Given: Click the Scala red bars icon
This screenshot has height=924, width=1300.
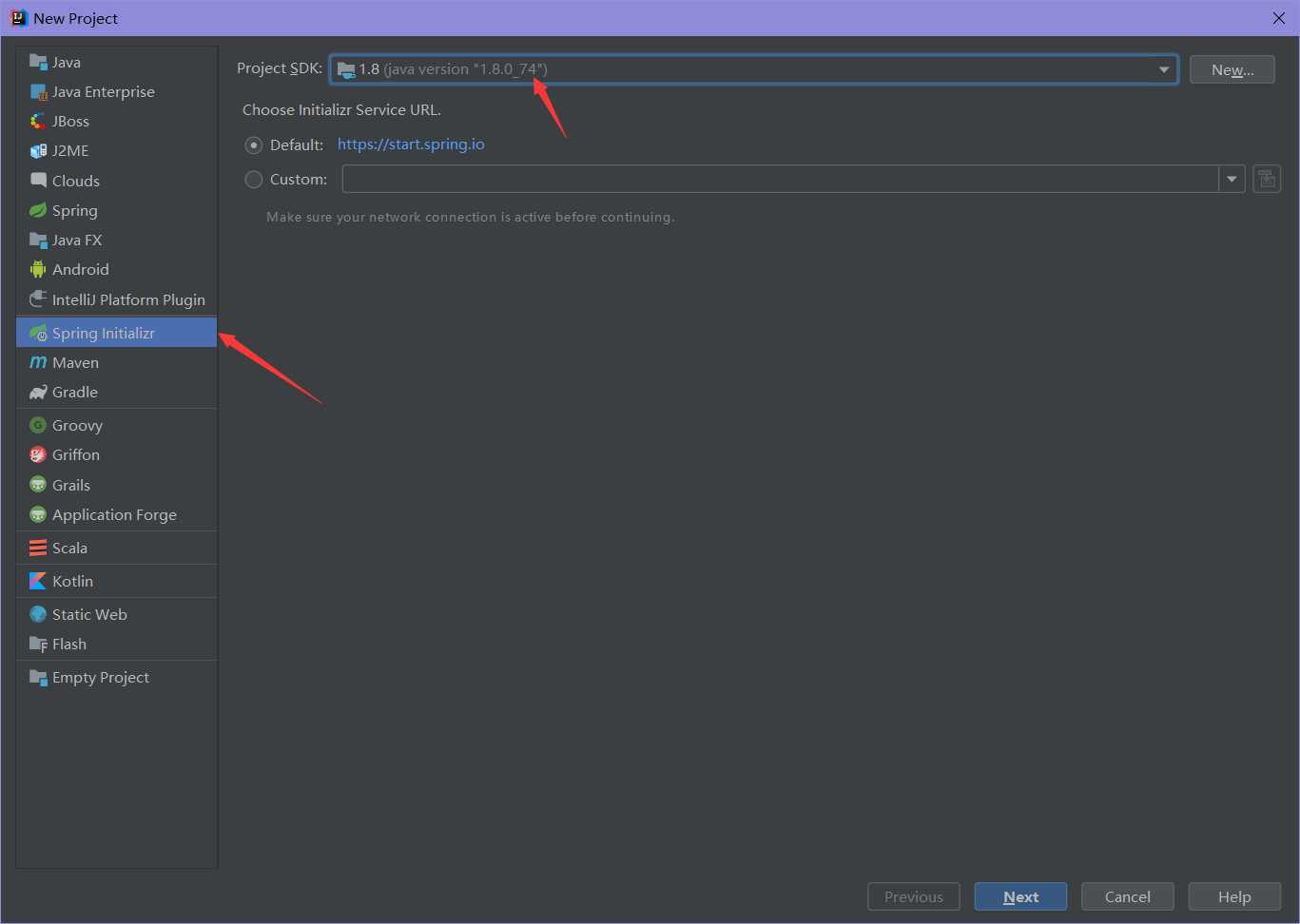Looking at the screenshot, I should [x=38, y=548].
